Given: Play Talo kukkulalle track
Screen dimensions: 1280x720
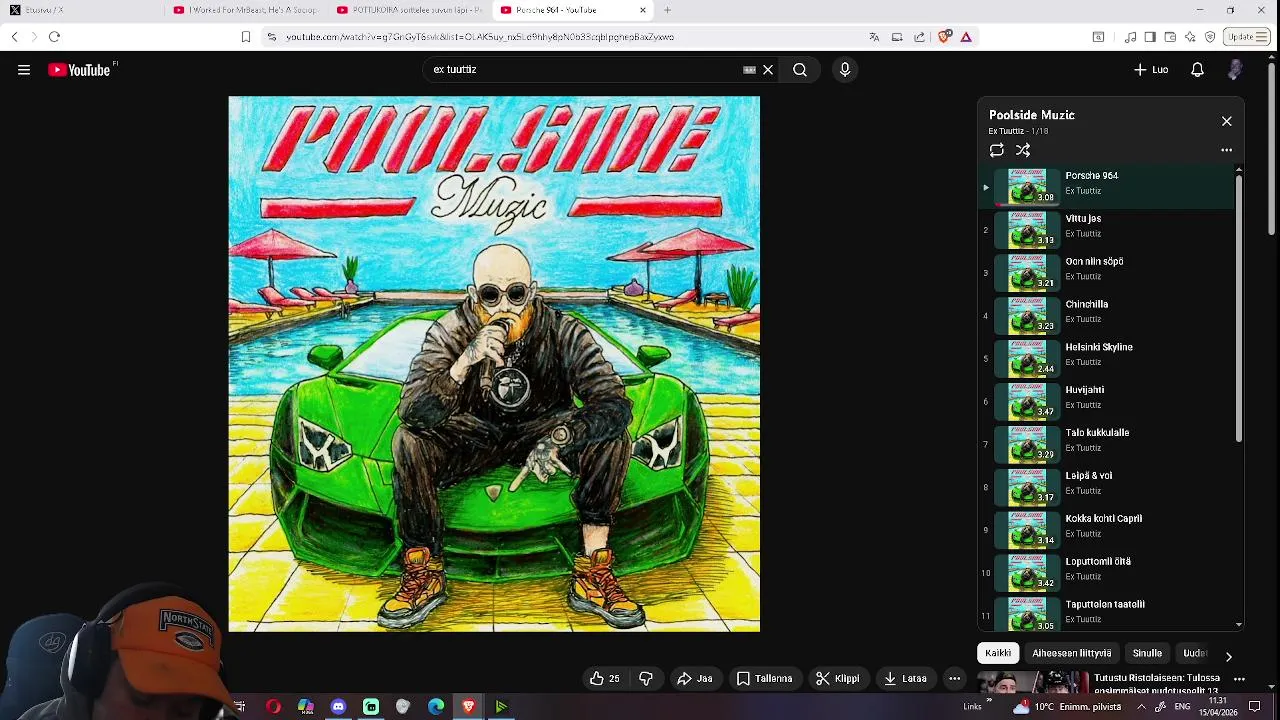Looking at the screenshot, I should tap(1106, 445).
